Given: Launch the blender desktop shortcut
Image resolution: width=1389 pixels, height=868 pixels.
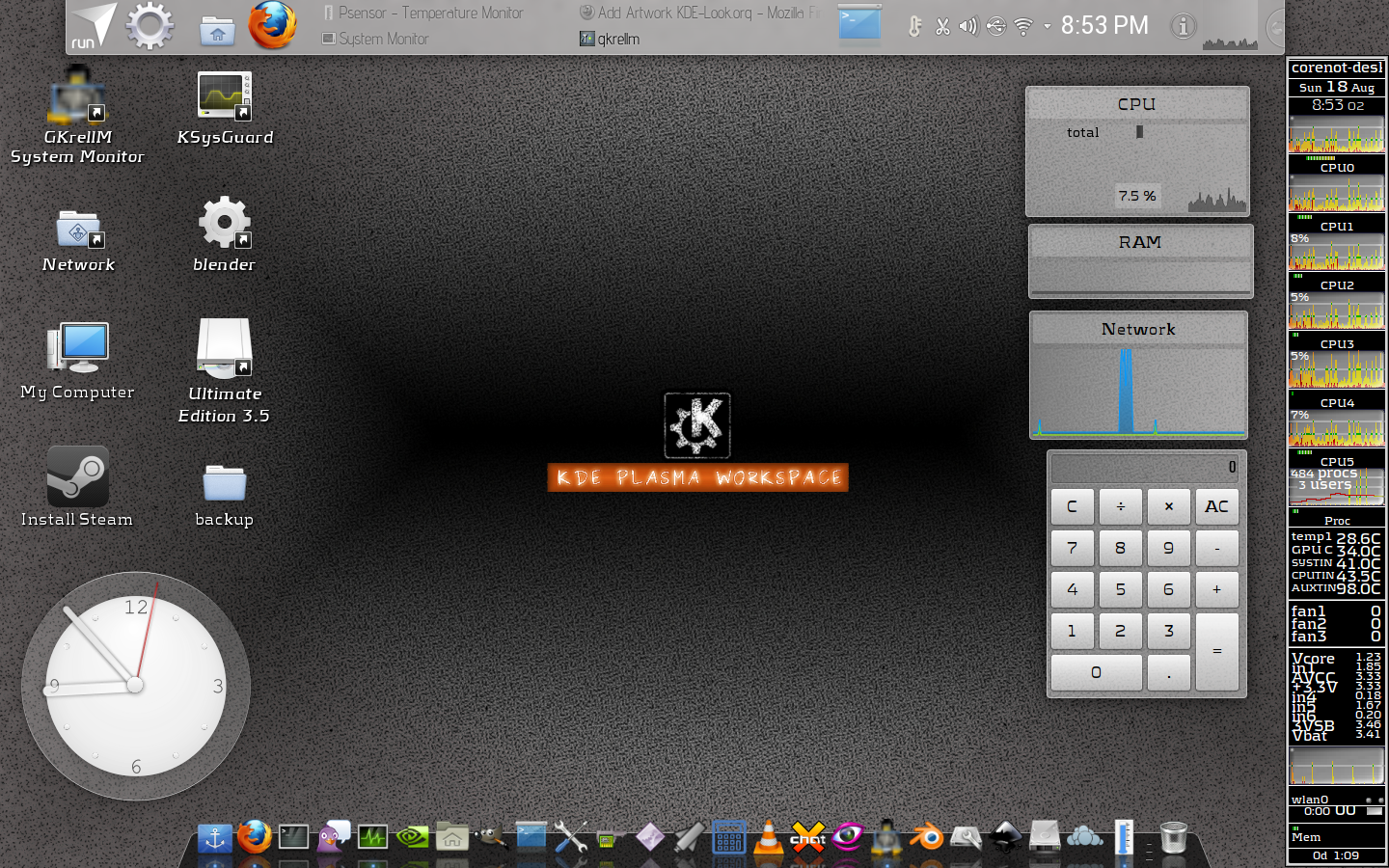Looking at the screenshot, I should 225,234.
